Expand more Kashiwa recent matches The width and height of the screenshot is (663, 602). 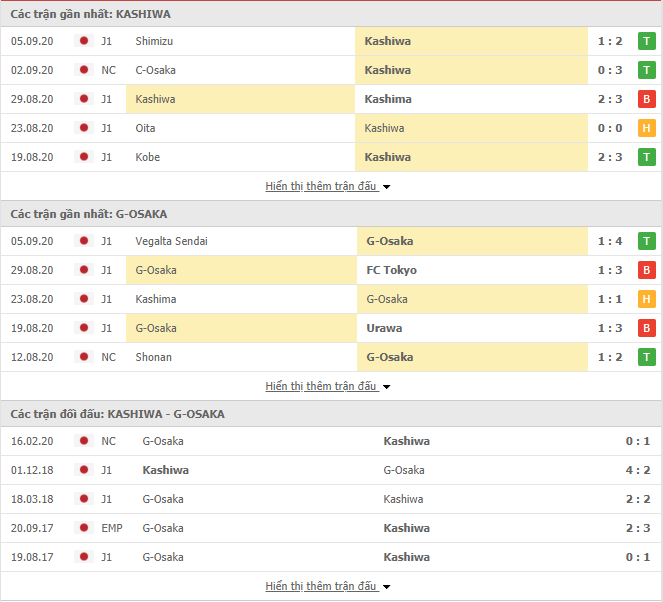(327, 186)
